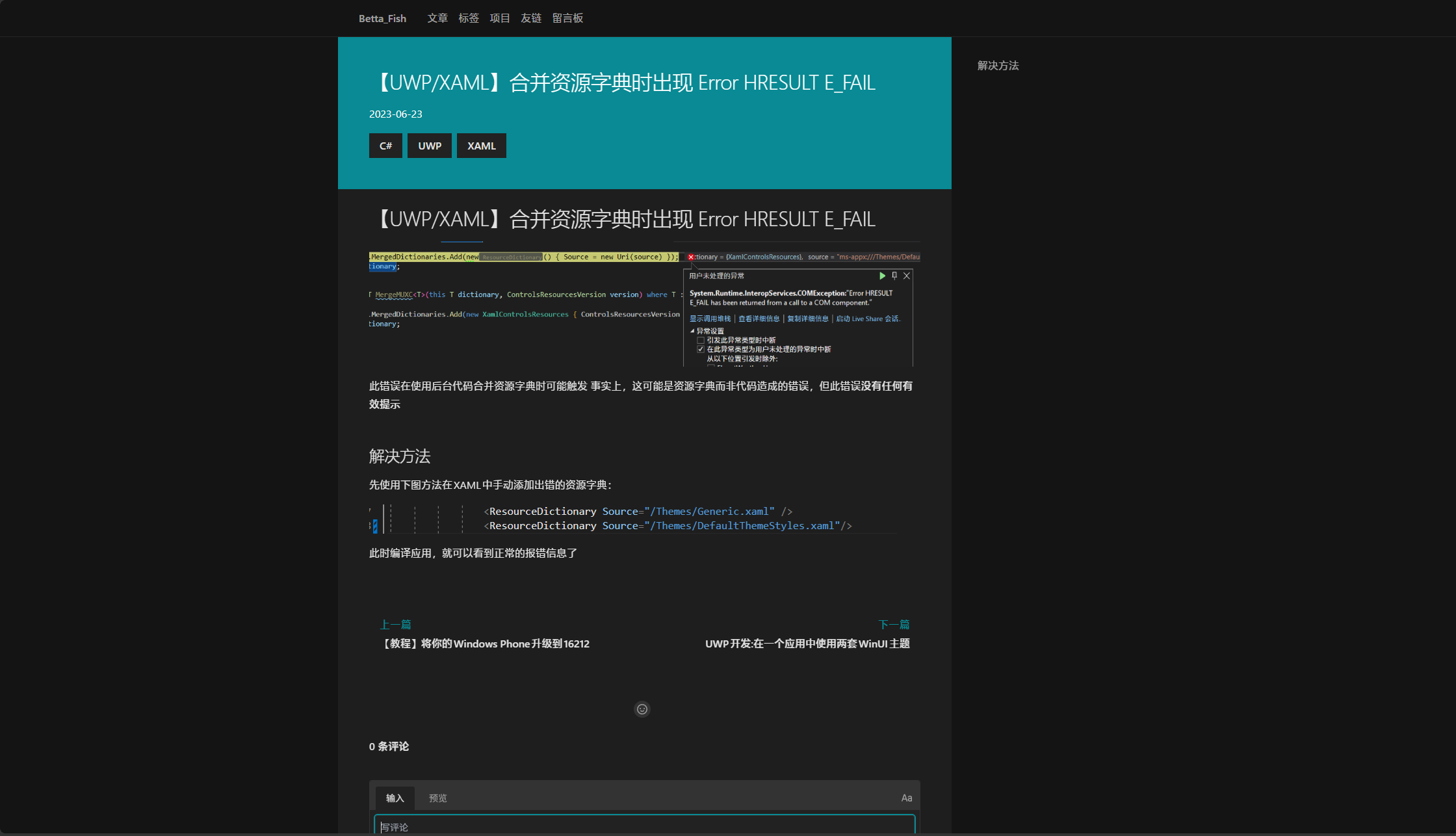Go to the 项目 page
1456x836 pixels.
[x=500, y=18]
